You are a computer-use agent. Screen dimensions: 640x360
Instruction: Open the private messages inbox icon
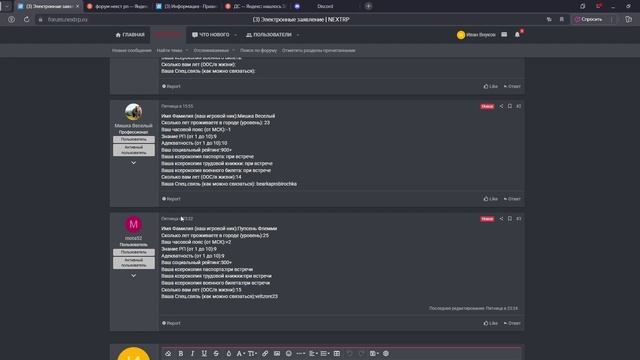click(504, 35)
